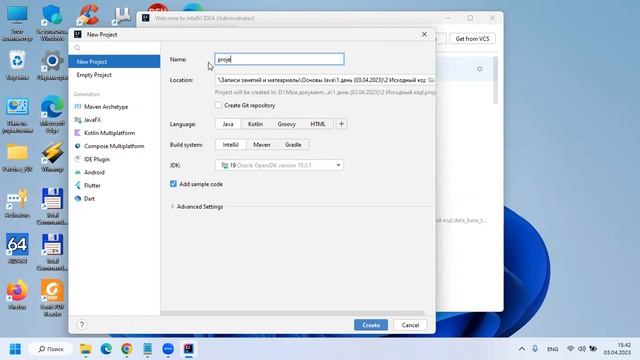Image resolution: width=640 pixels, height=360 pixels.
Task: Expand Advanced Settings section
Action: click(x=197, y=207)
